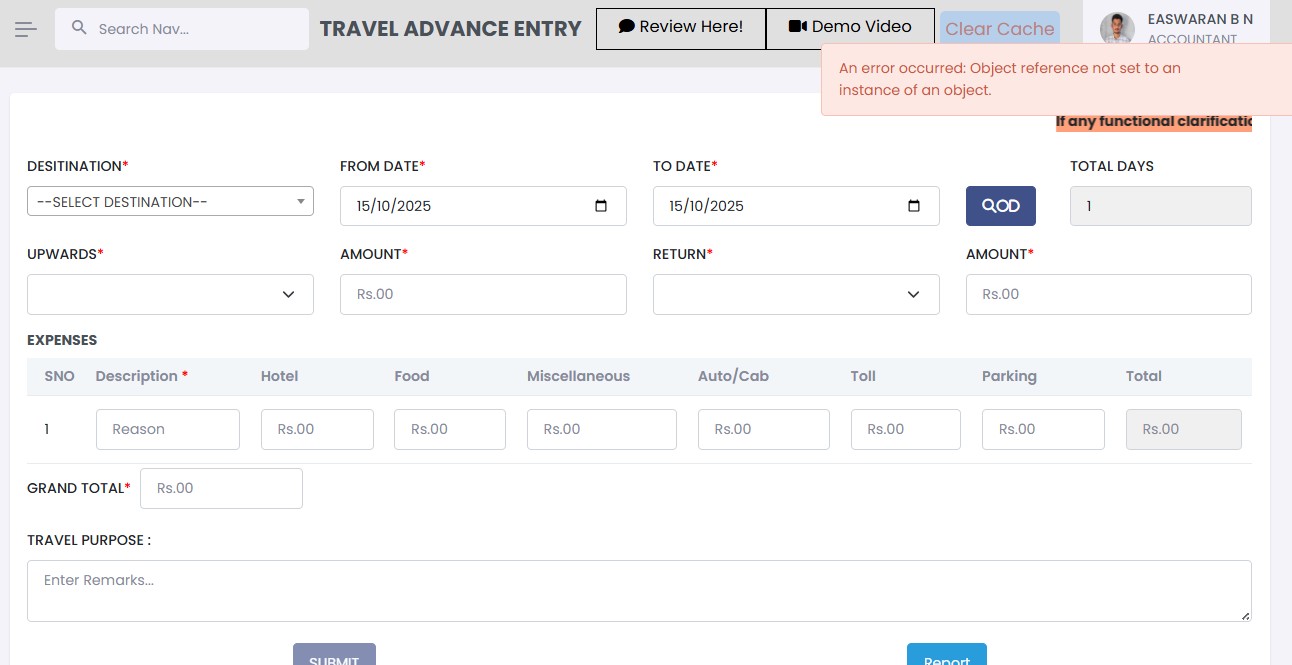Open the Return travel mode dropdown
The height and width of the screenshot is (665, 1292).
click(x=796, y=294)
